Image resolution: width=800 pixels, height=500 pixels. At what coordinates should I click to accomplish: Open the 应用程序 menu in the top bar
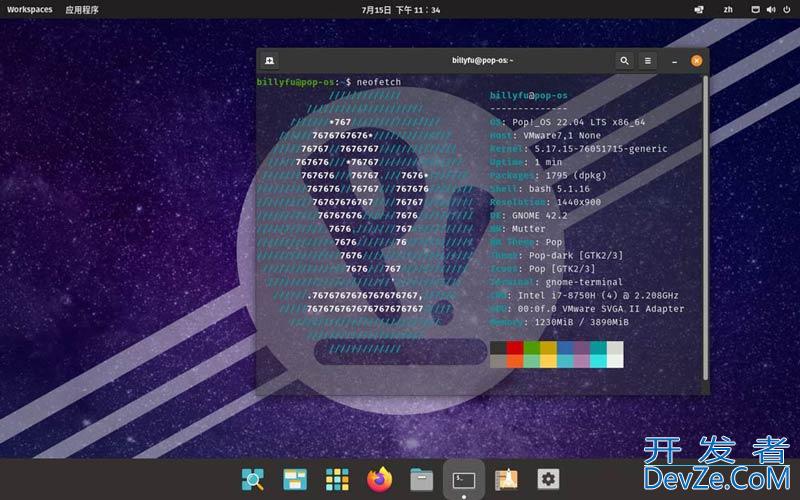pyautogui.click(x=82, y=10)
